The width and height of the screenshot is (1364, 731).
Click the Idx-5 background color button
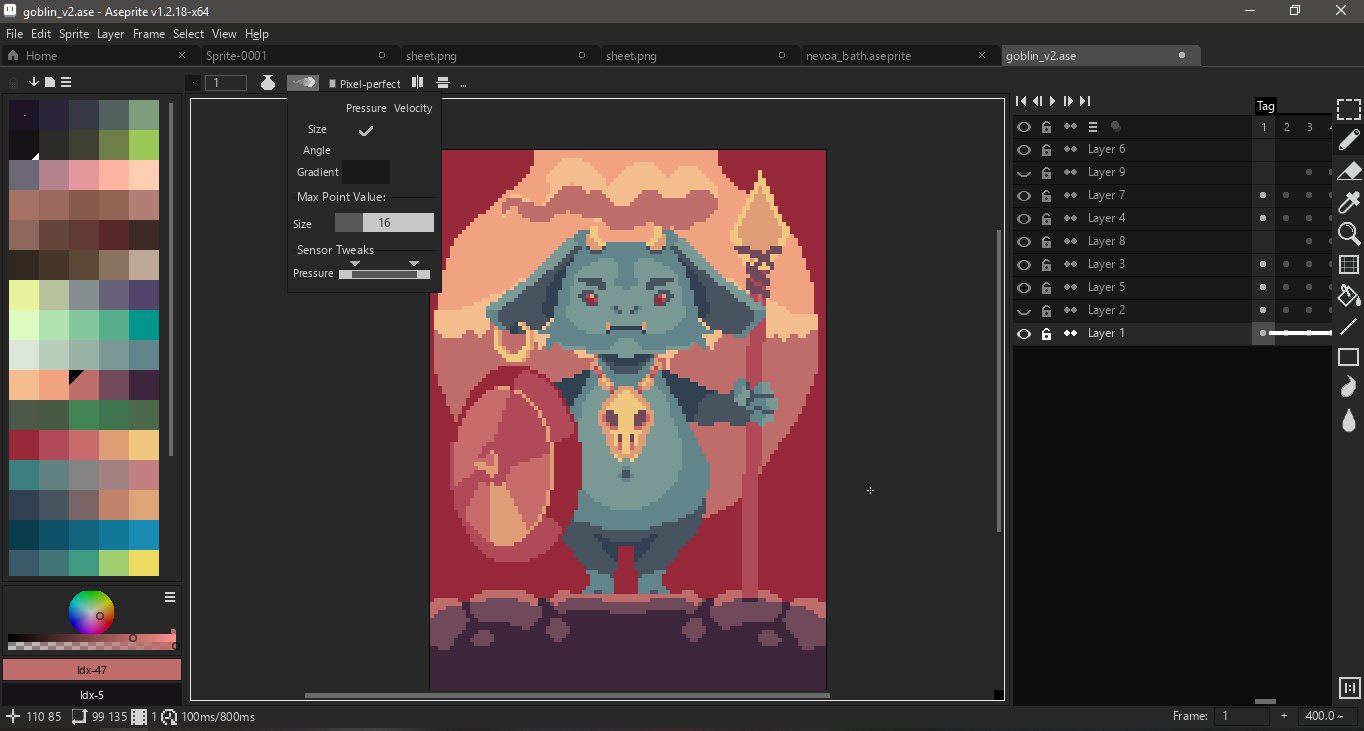click(92, 695)
